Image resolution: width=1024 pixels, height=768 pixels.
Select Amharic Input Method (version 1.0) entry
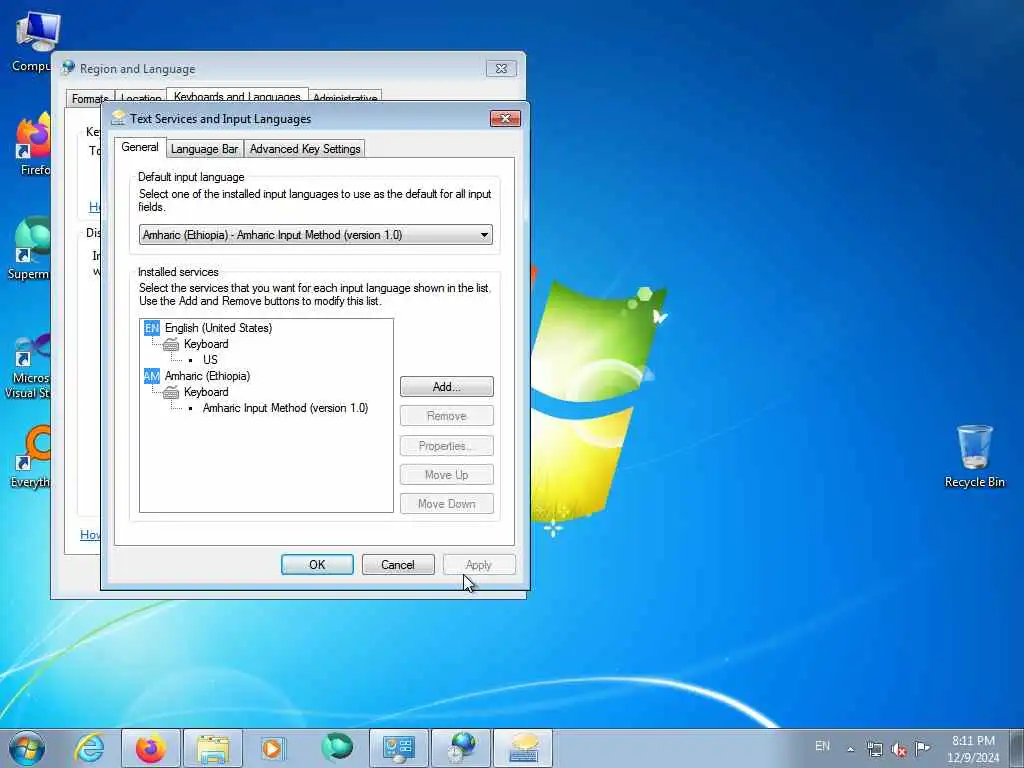click(285, 408)
